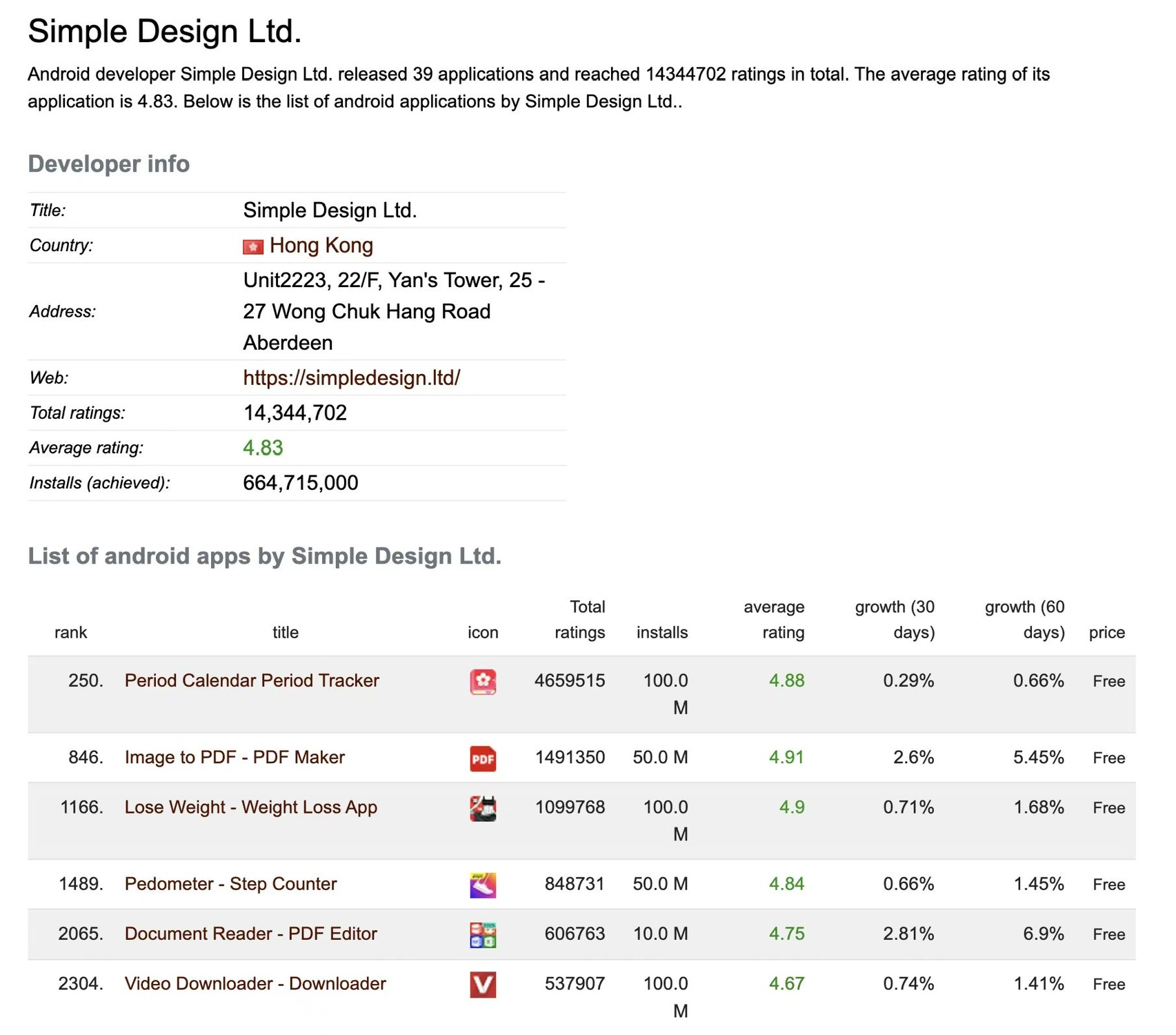Select the average rating value 4.83
The image size is (1176, 1035).
263,448
